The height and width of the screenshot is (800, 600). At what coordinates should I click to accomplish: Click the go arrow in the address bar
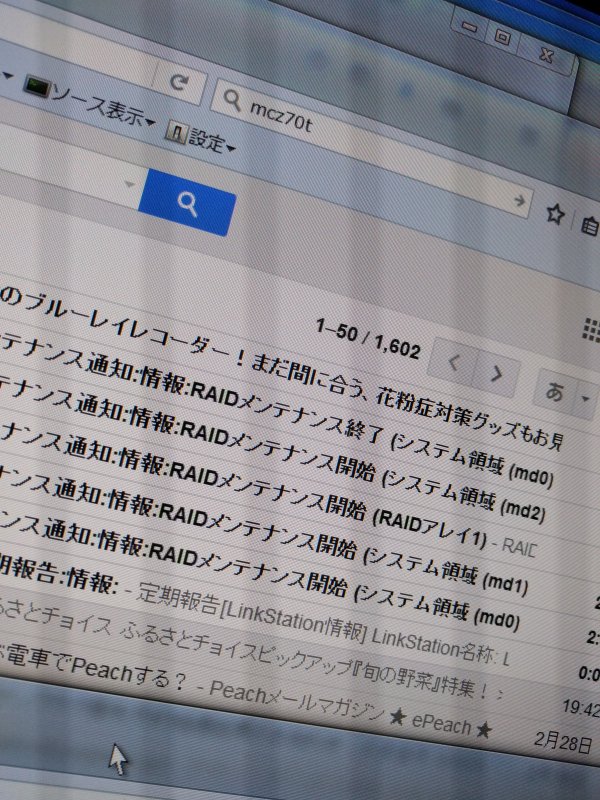(519, 201)
